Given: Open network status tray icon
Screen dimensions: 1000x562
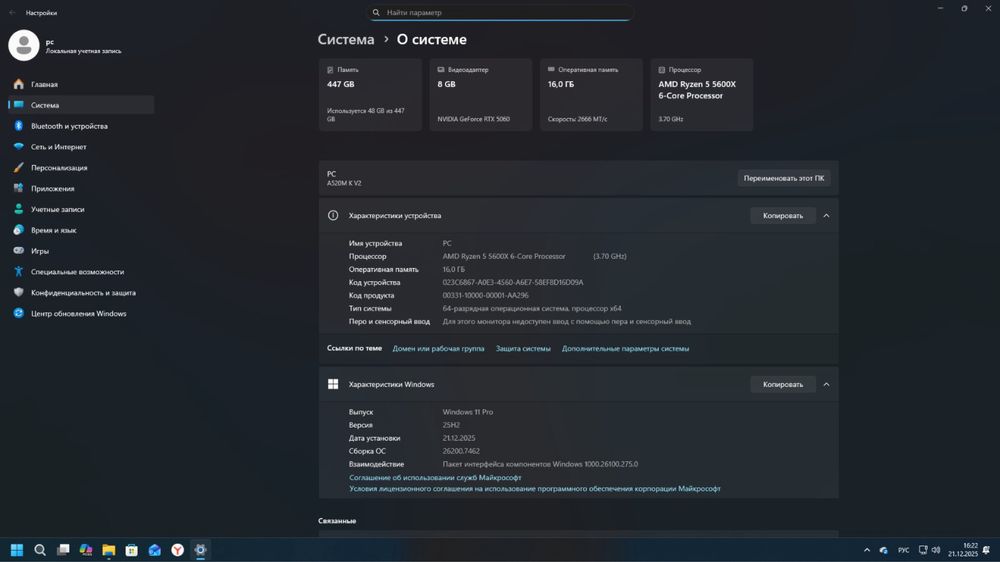Looking at the screenshot, I should (923, 550).
